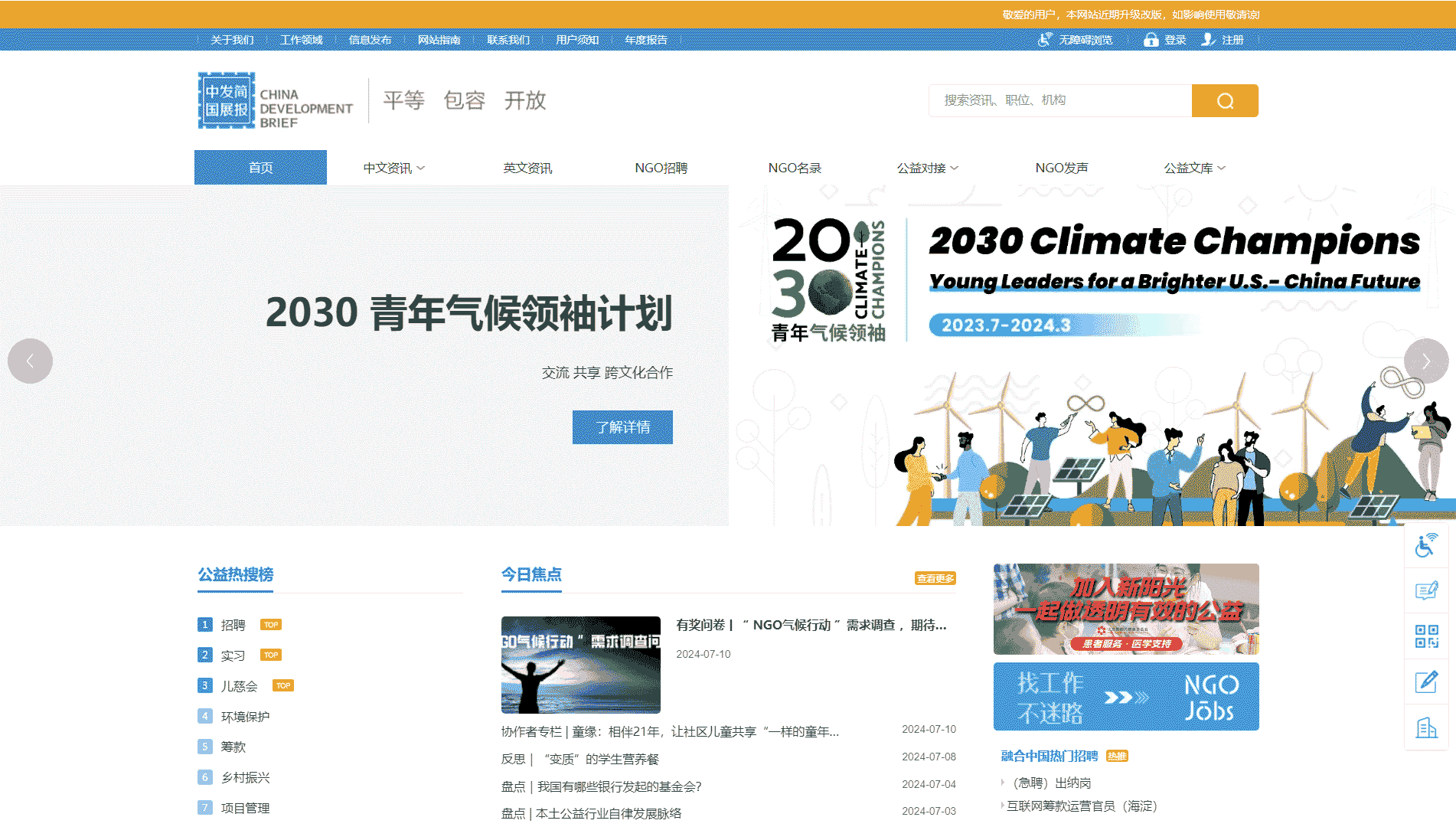Viewport: 1456px width, 827px height.
Task: Click the rank 1 badge beside 招聘
Action: [x=204, y=625]
